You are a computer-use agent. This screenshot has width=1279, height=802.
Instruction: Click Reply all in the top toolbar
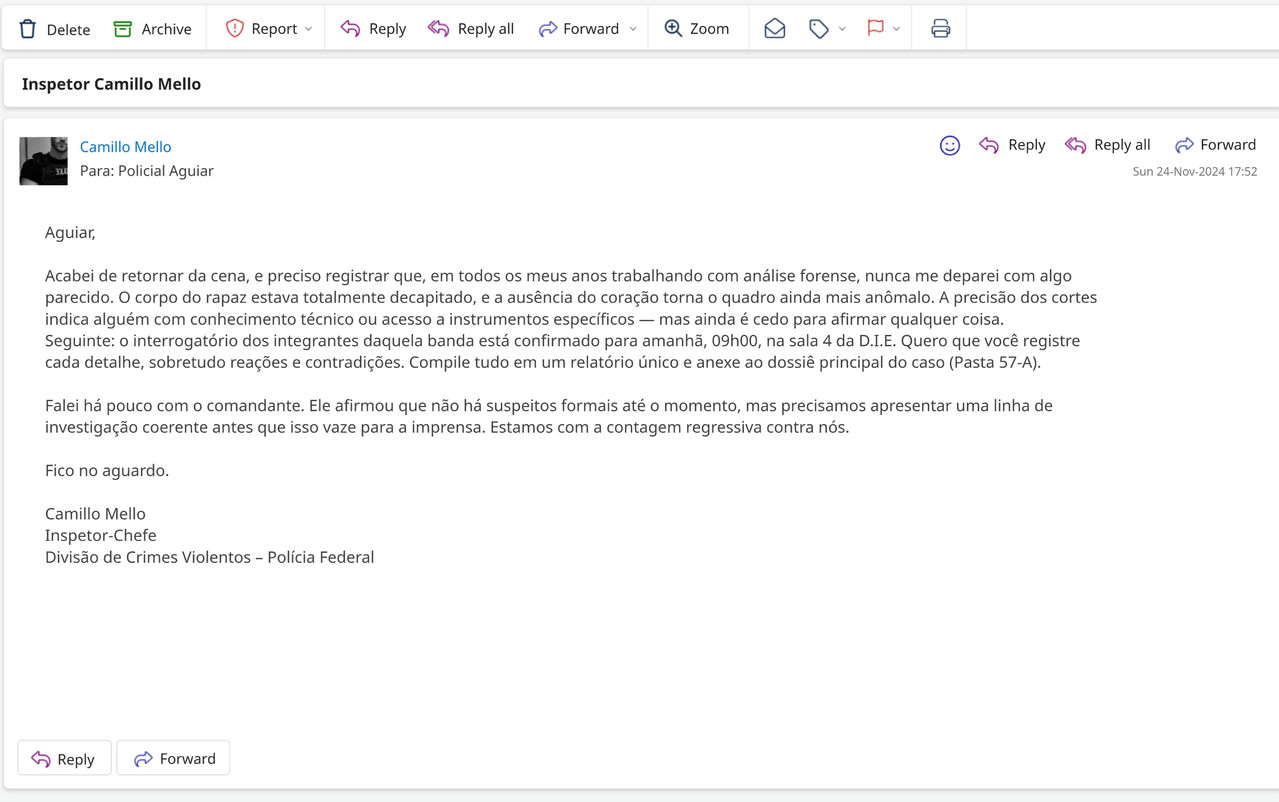point(471,29)
